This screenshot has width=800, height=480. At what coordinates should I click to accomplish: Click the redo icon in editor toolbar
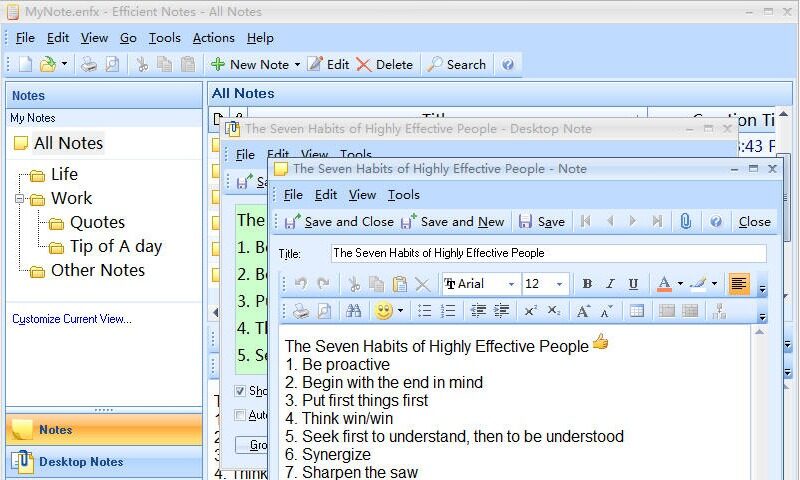323,284
